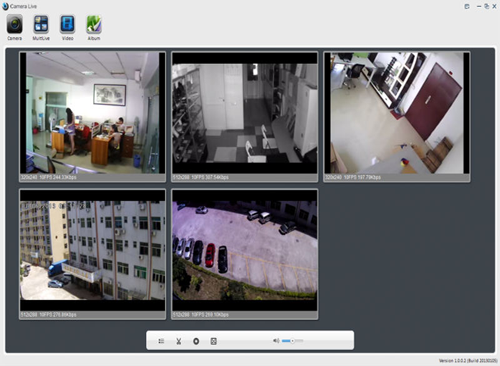Open the window options icon beside minimize
This screenshot has height=366, width=500.
(467, 6)
